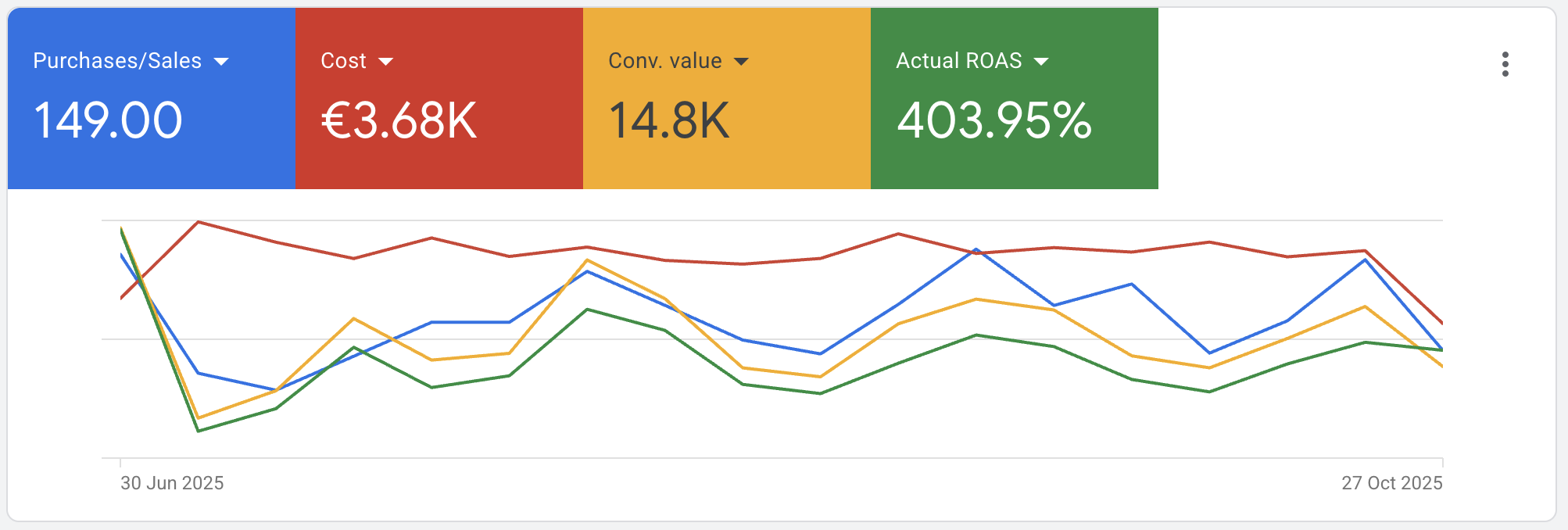Viewport: 1568px width, 530px height.
Task: Open the Conv. value dropdown arrow
Action: click(741, 62)
